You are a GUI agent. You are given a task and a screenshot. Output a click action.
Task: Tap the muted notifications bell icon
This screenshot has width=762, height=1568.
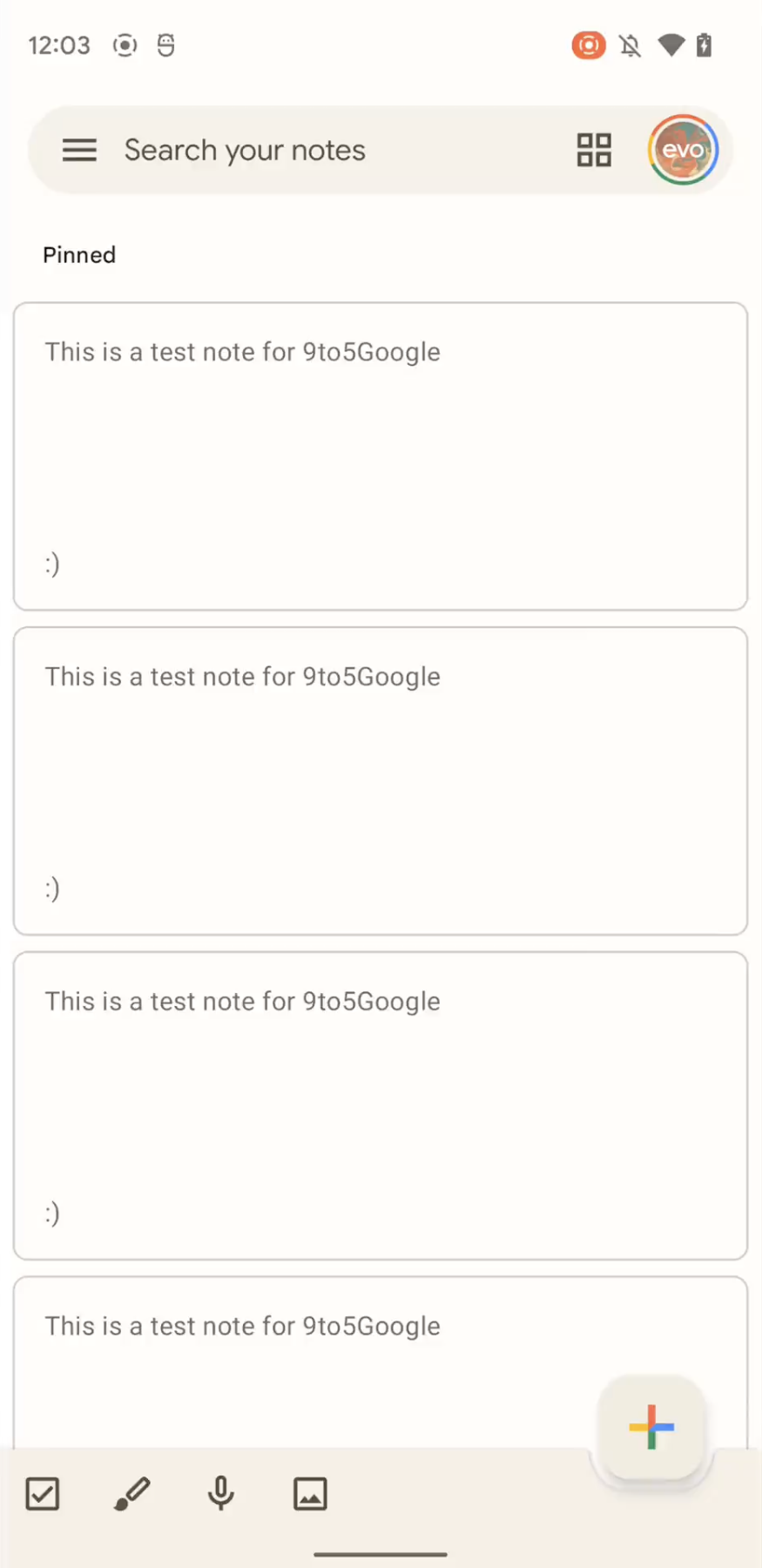[x=629, y=45]
